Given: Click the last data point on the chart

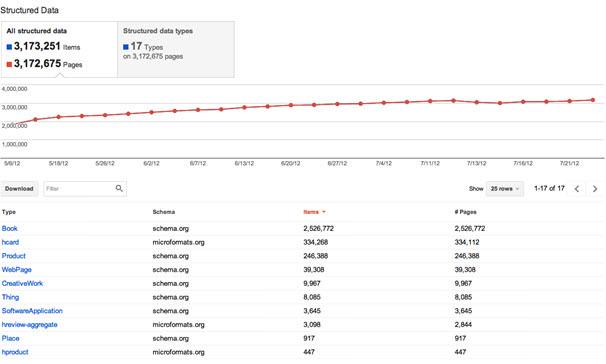Looking at the screenshot, I should pyautogui.click(x=593, y=100).
